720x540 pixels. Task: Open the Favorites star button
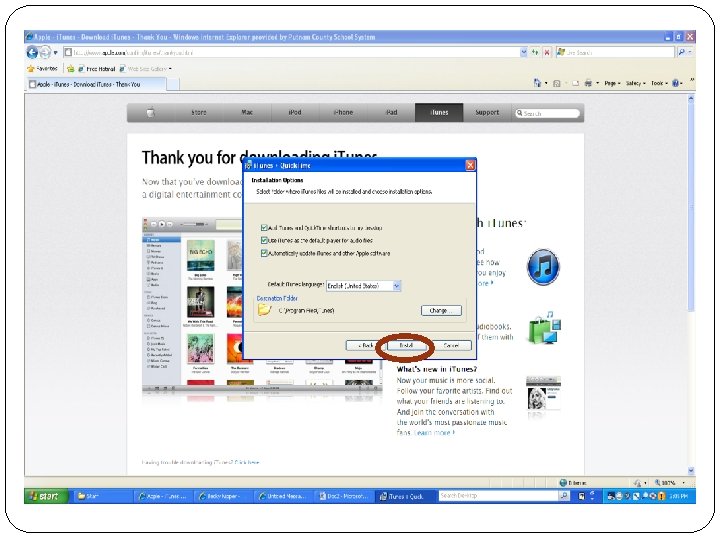(x=42, y=69)
